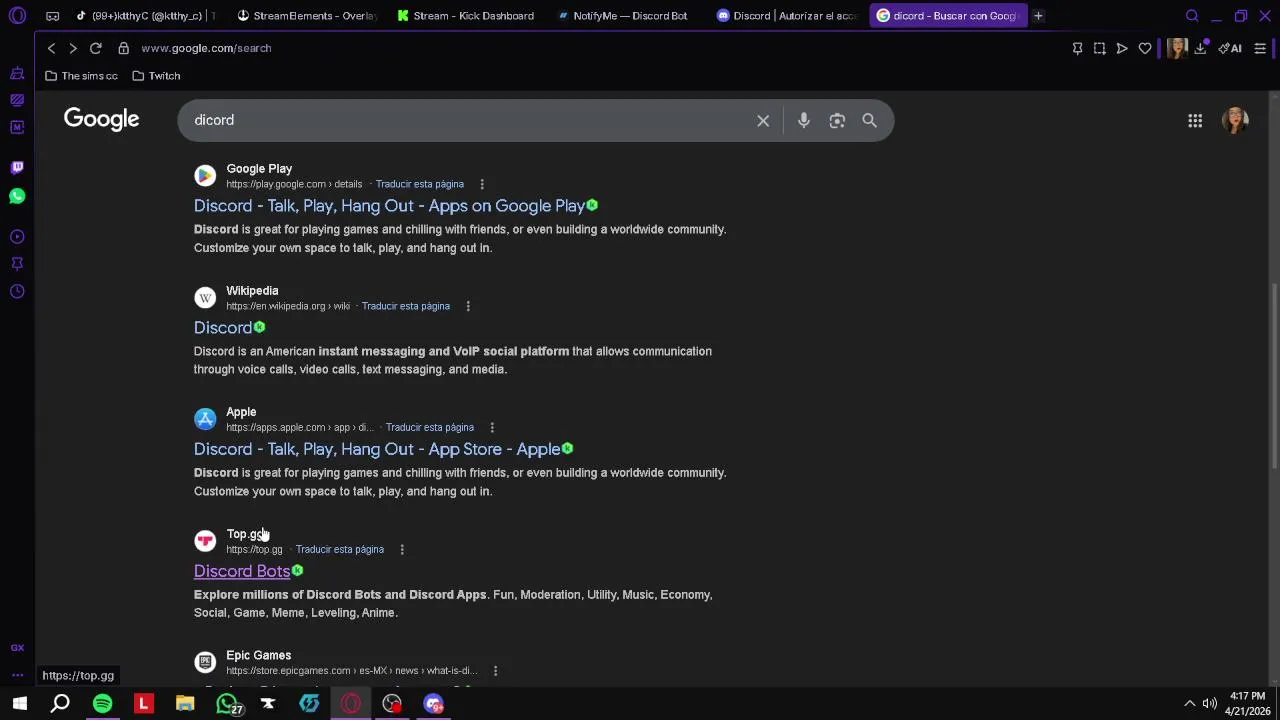Image resolution: width=1280 pixels, height=720 pixels.
Task: Click the page vertical scrollbar
Action: 1274,378
